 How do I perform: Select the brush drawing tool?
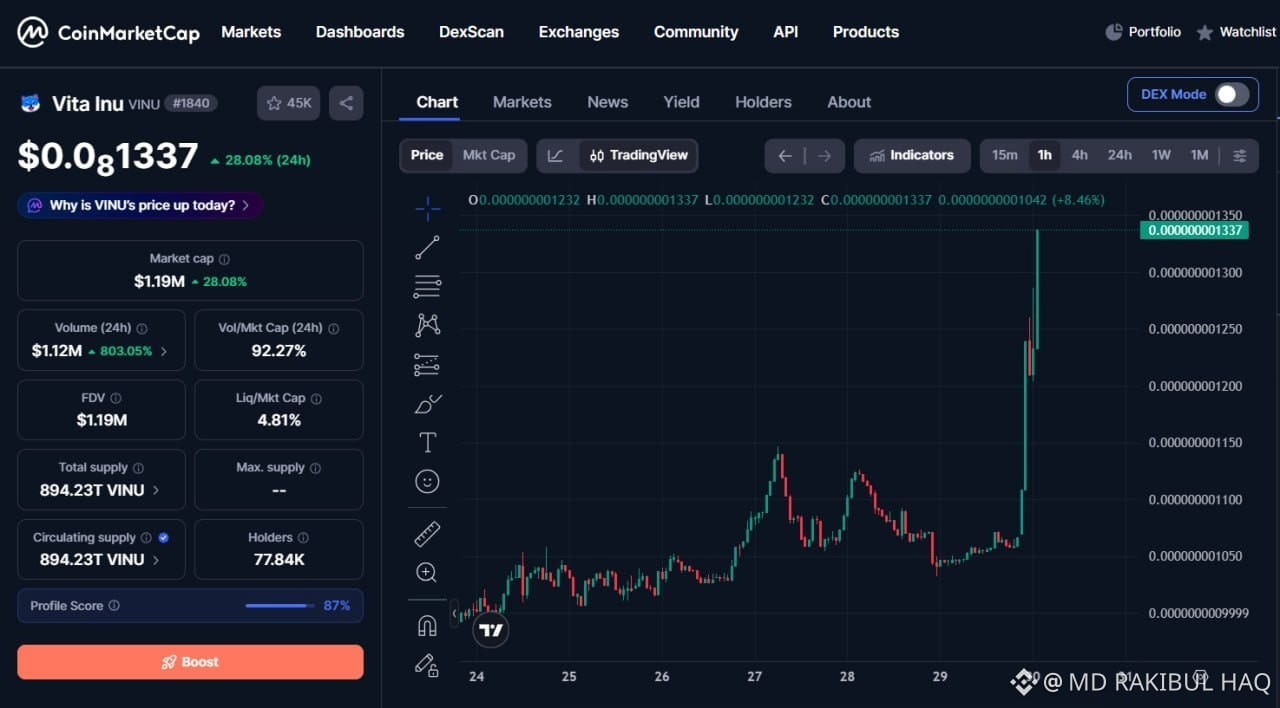point(427,404)
